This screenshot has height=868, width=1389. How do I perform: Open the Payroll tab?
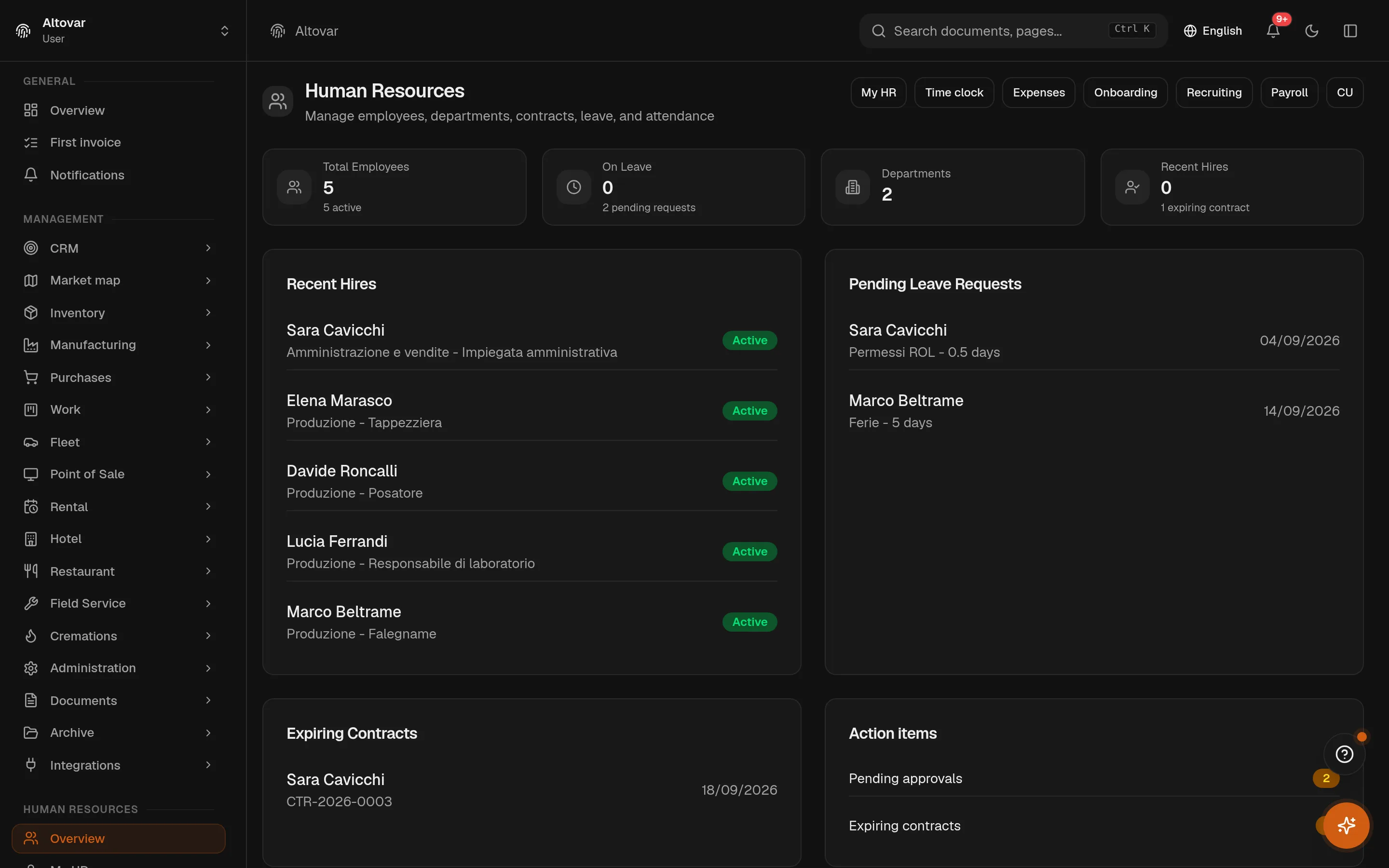click(1289, 93)
